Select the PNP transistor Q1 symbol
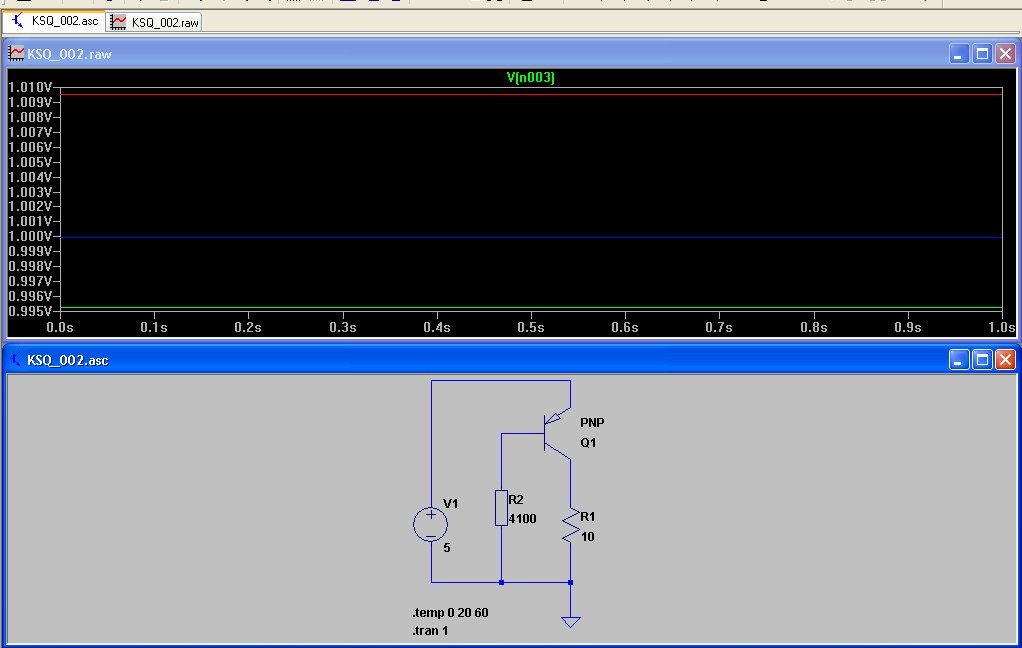 (x=556, y=434)
